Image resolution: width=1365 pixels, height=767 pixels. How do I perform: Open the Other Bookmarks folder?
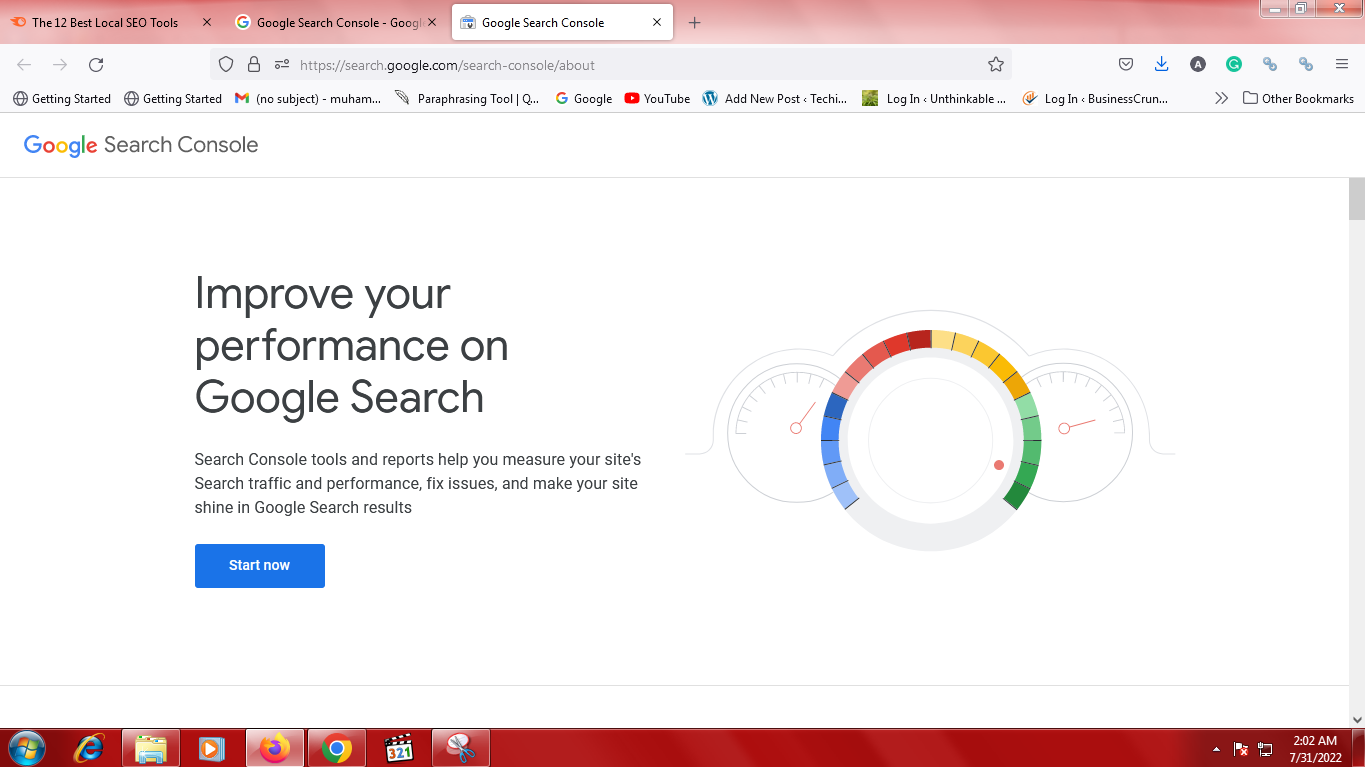point(1298,99)
